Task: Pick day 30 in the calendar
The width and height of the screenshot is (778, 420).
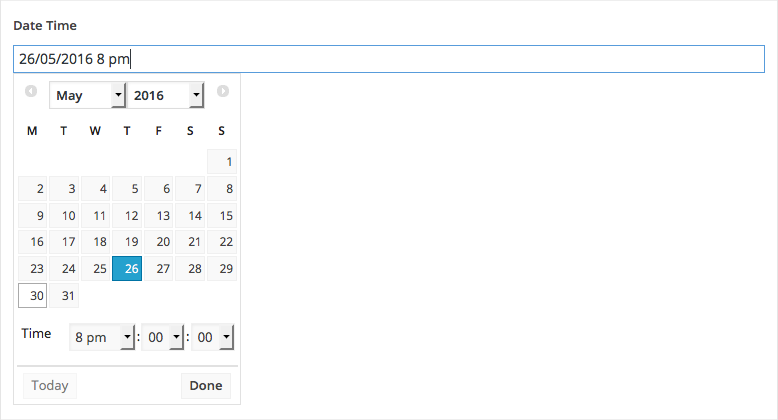Action: [x=33, y=296]
